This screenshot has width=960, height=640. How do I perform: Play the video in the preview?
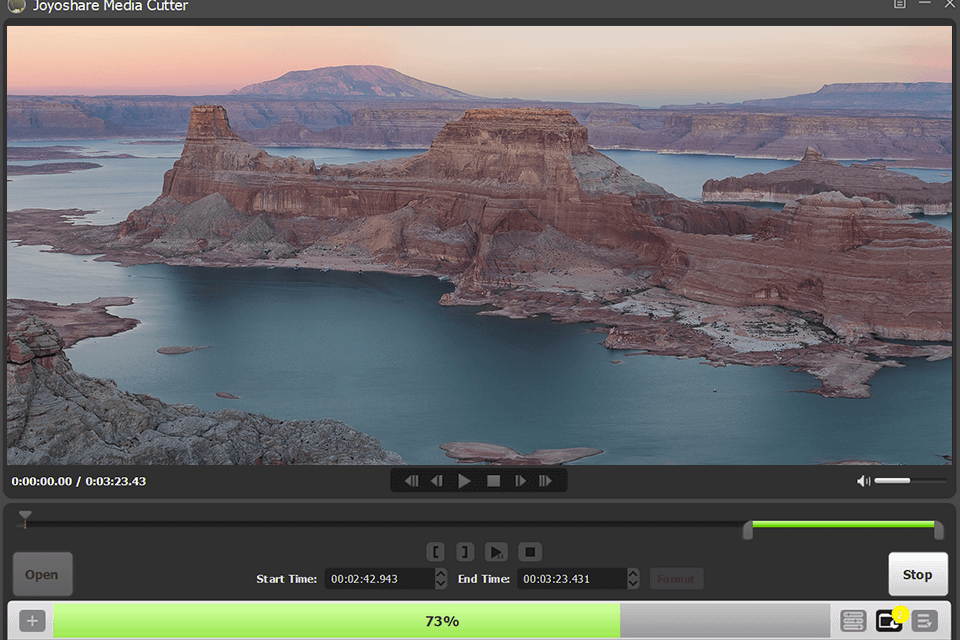tap(465, 480)
